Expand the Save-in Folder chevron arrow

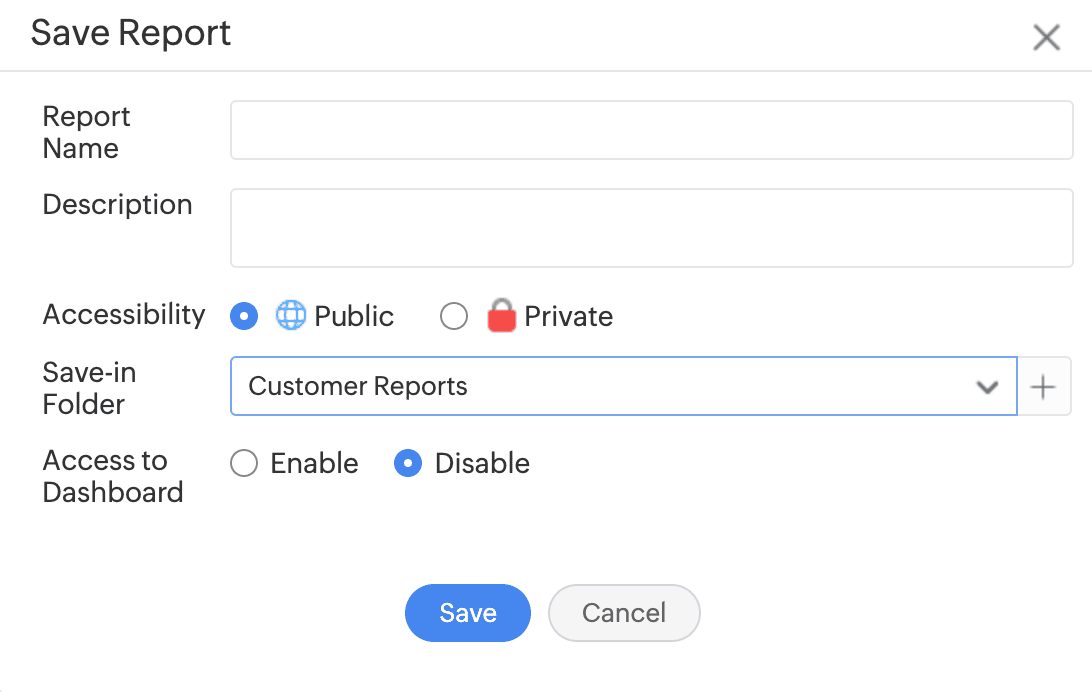[987, 387]
